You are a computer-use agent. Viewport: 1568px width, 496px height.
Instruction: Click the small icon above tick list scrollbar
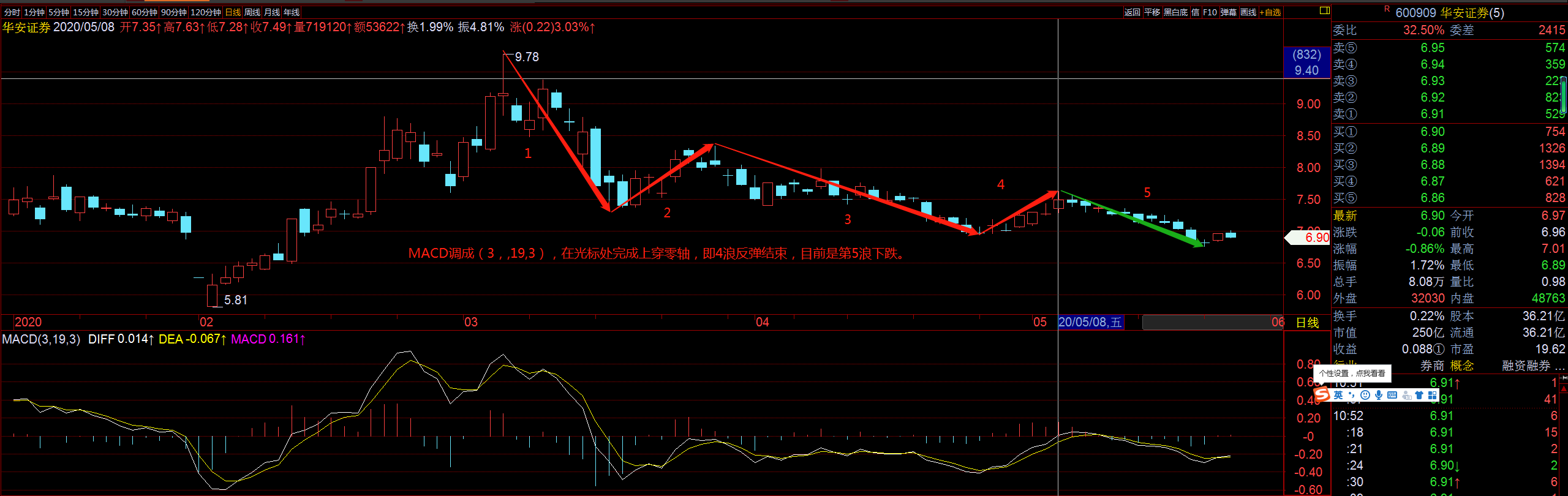click(1564, 379)
